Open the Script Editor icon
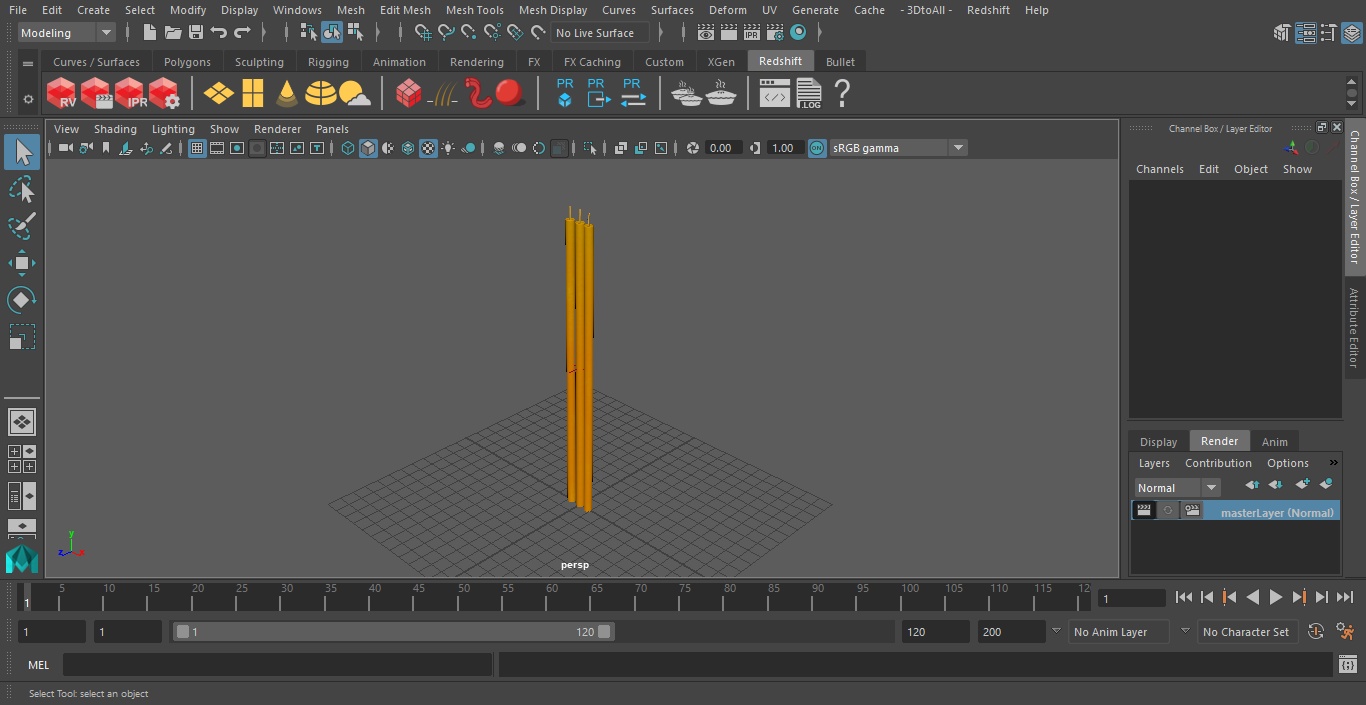This screenshot has width=1366, height=705. click(1348, 665)
